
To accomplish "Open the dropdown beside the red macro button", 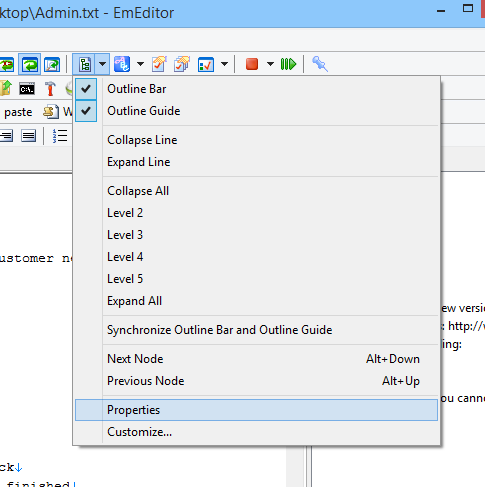I will 270,64.
